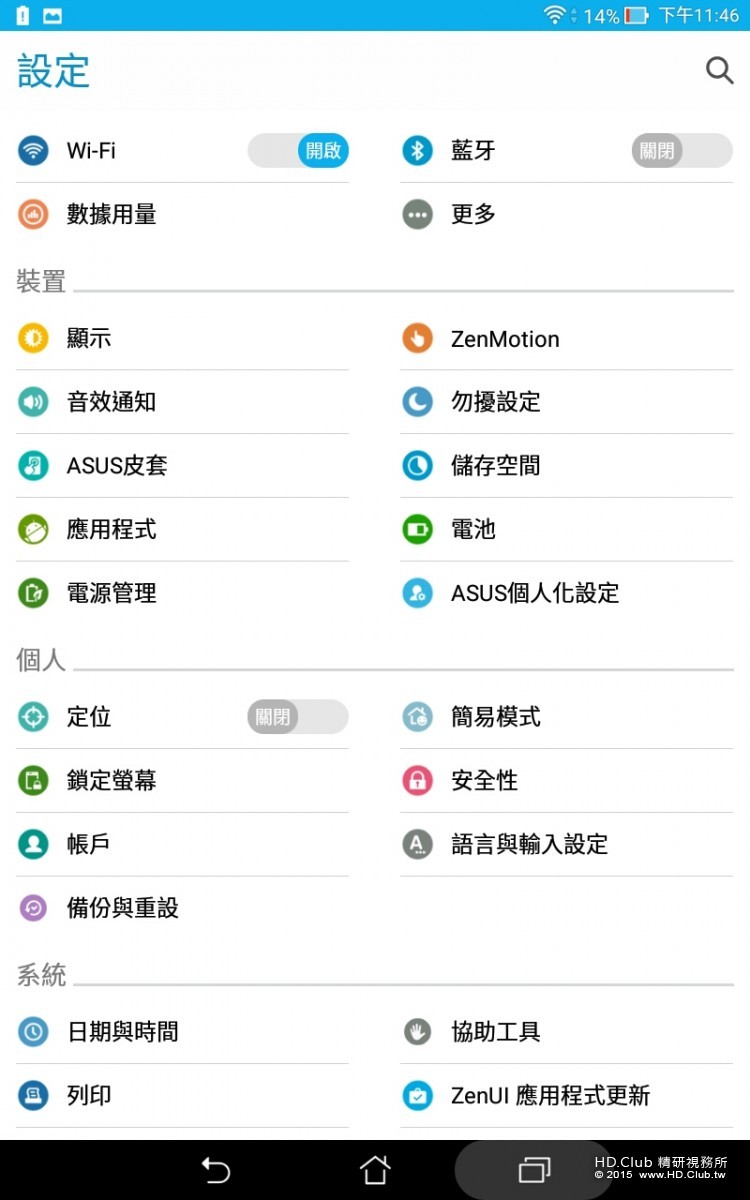Tap the 勿擾設定 moon icon
The width and height of the screenshot is (750, 1200).
pyautogui.click(x=417, y=402)
